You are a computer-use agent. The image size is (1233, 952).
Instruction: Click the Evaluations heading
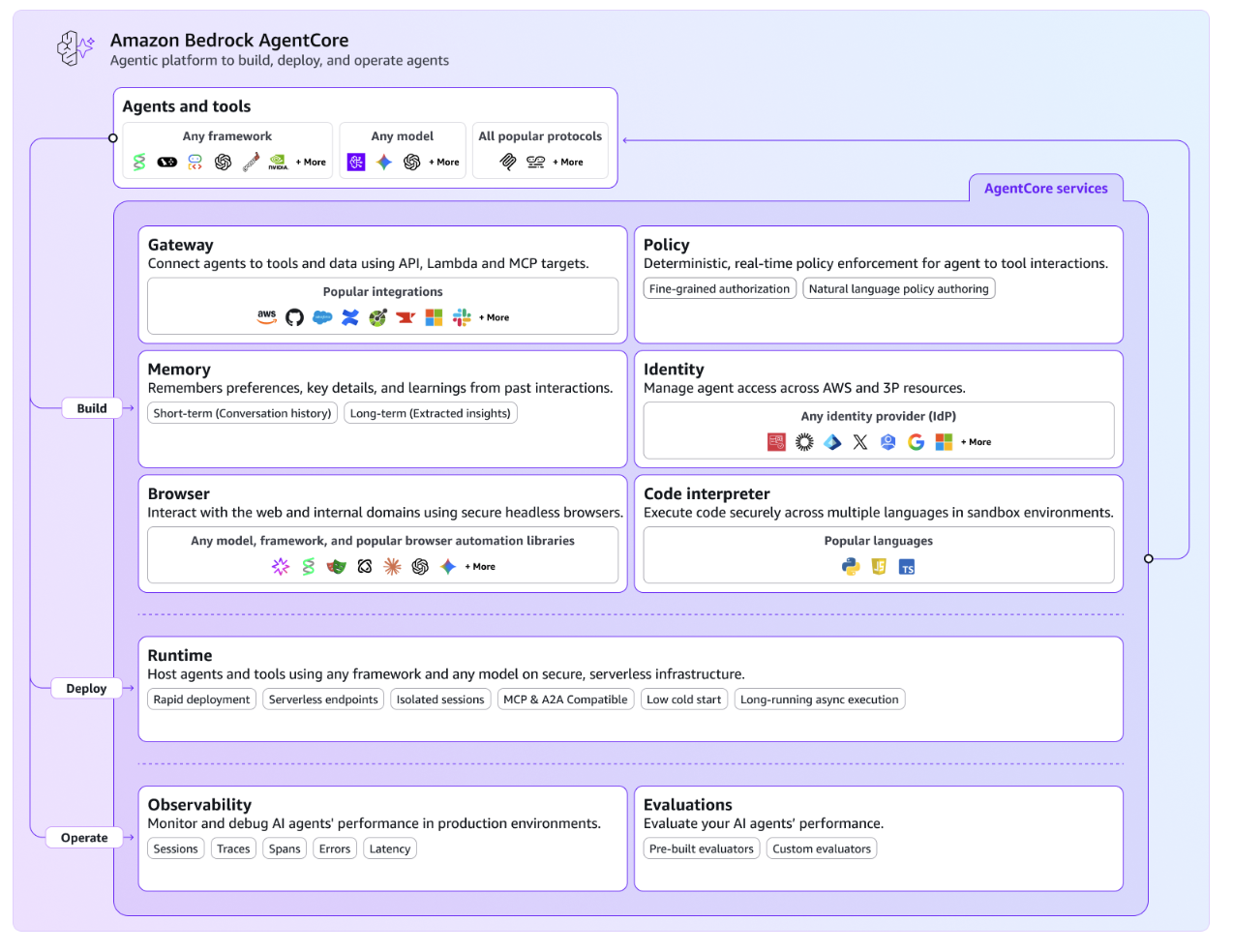pyautogui.click(x=688, y=805)
